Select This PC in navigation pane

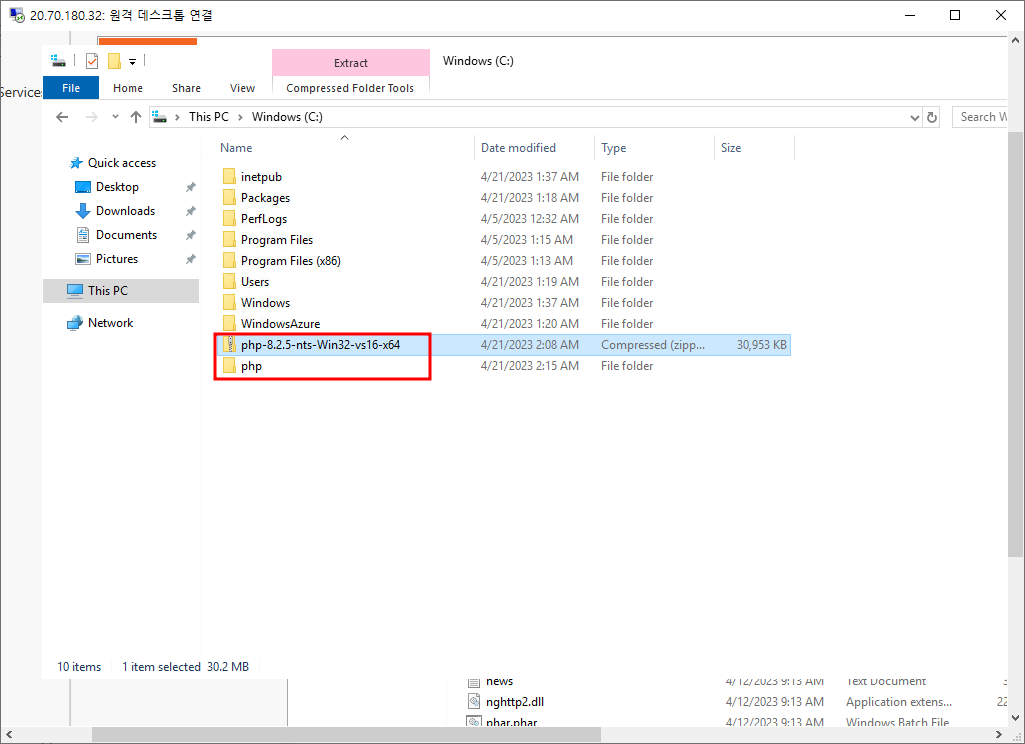[x=121, y=291]
